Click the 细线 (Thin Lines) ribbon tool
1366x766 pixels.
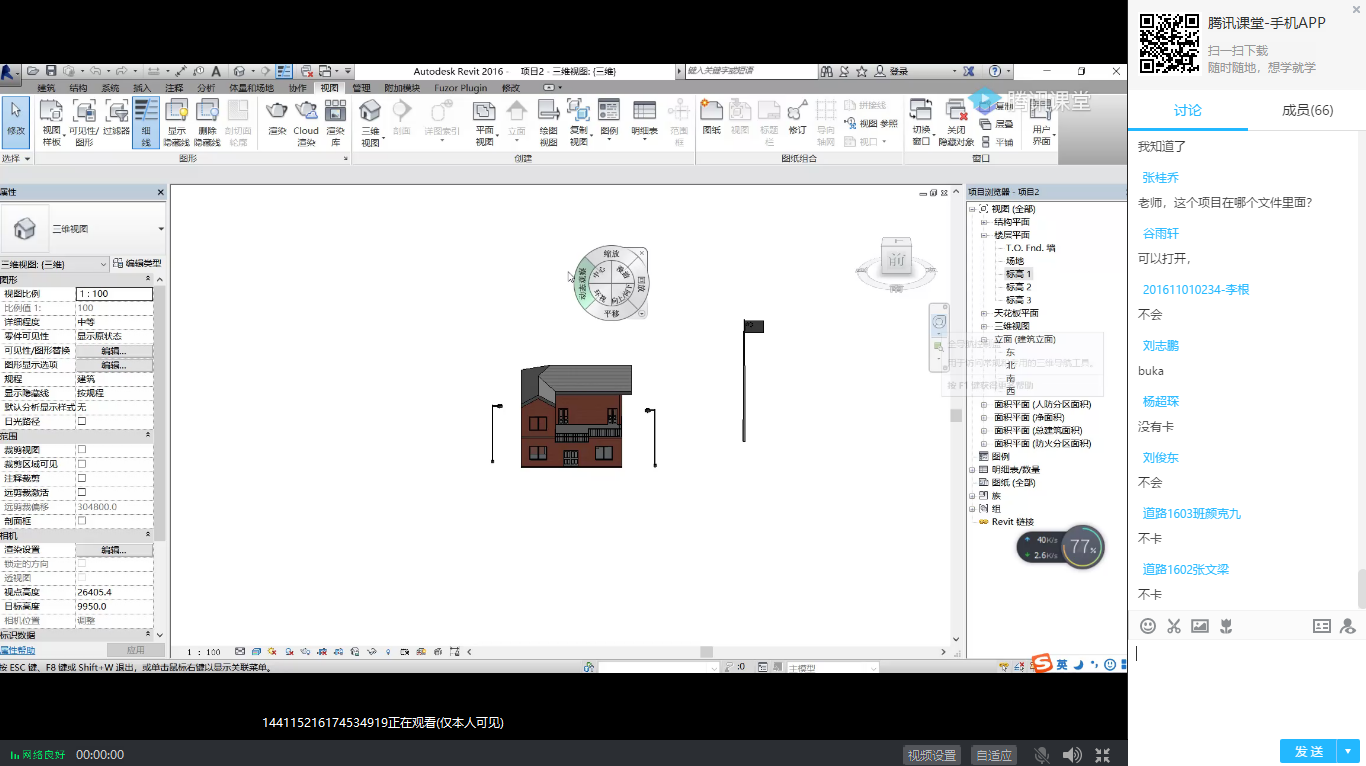pyautogui.click(x=146, y=122)
